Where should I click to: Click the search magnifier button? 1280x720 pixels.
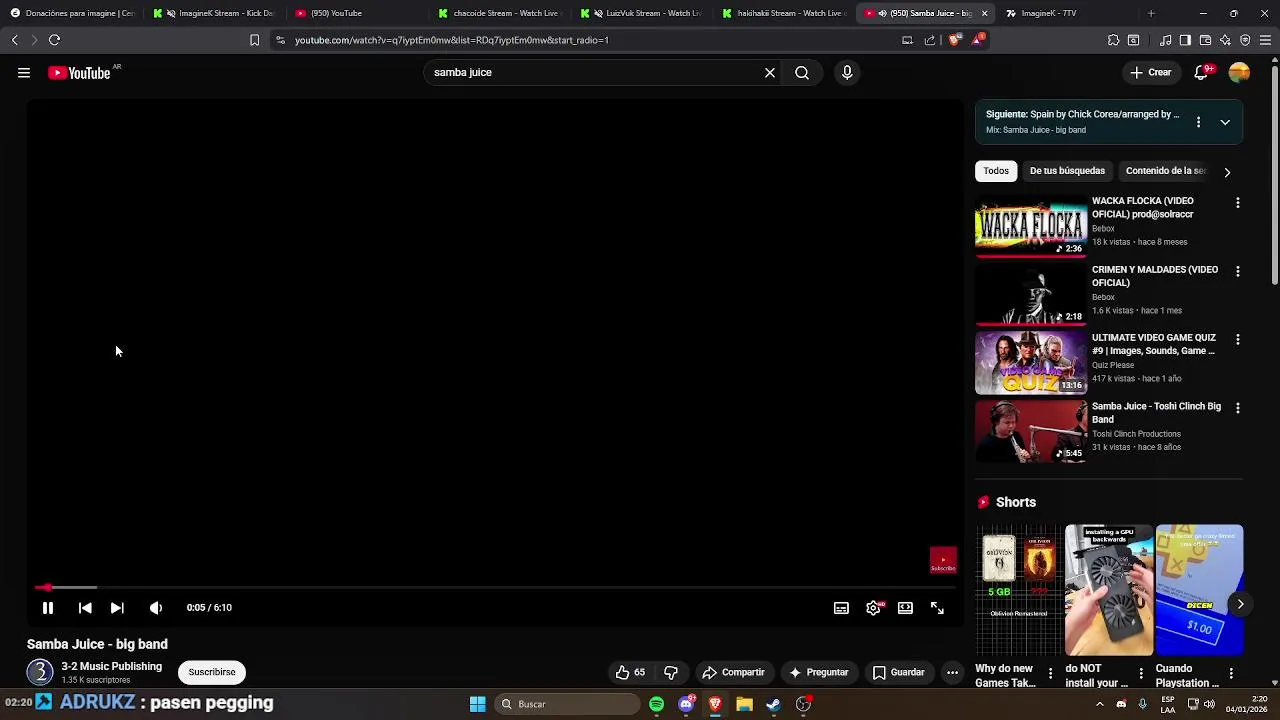pyautogui.click(x=802, y=73)
